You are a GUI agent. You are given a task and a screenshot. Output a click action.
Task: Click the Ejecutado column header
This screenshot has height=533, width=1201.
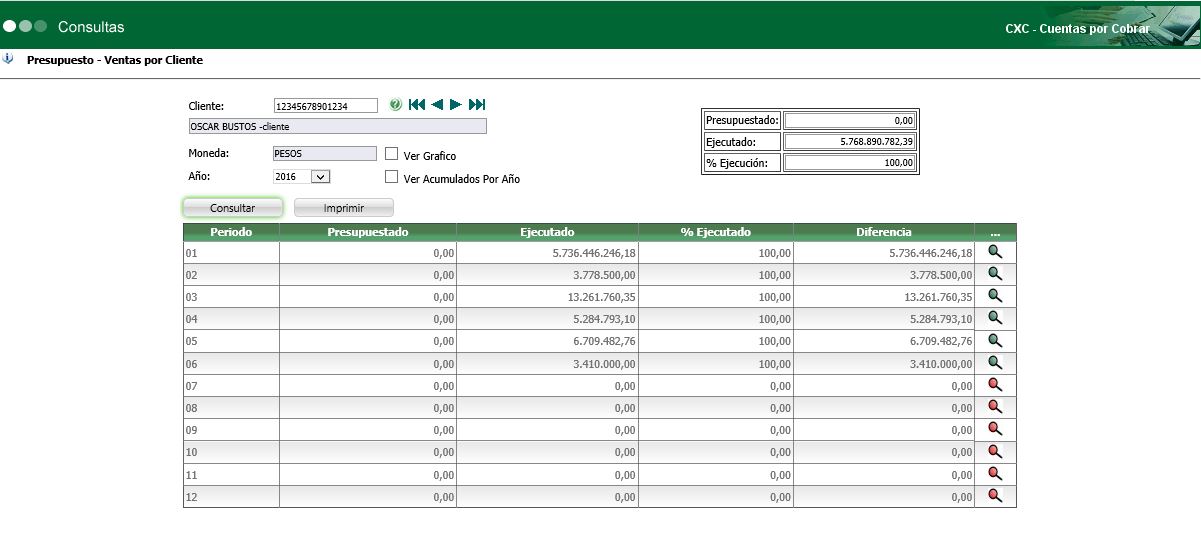547,232
